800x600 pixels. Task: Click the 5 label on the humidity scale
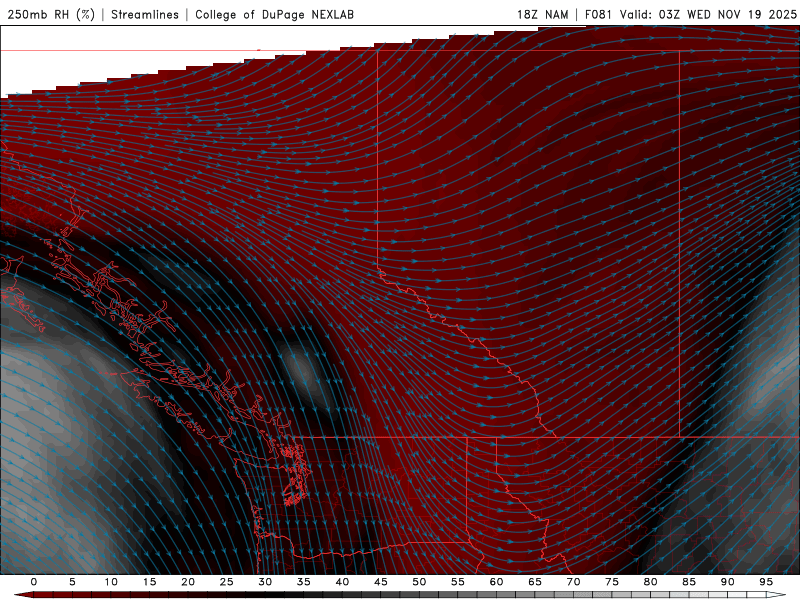coord(72,582)
